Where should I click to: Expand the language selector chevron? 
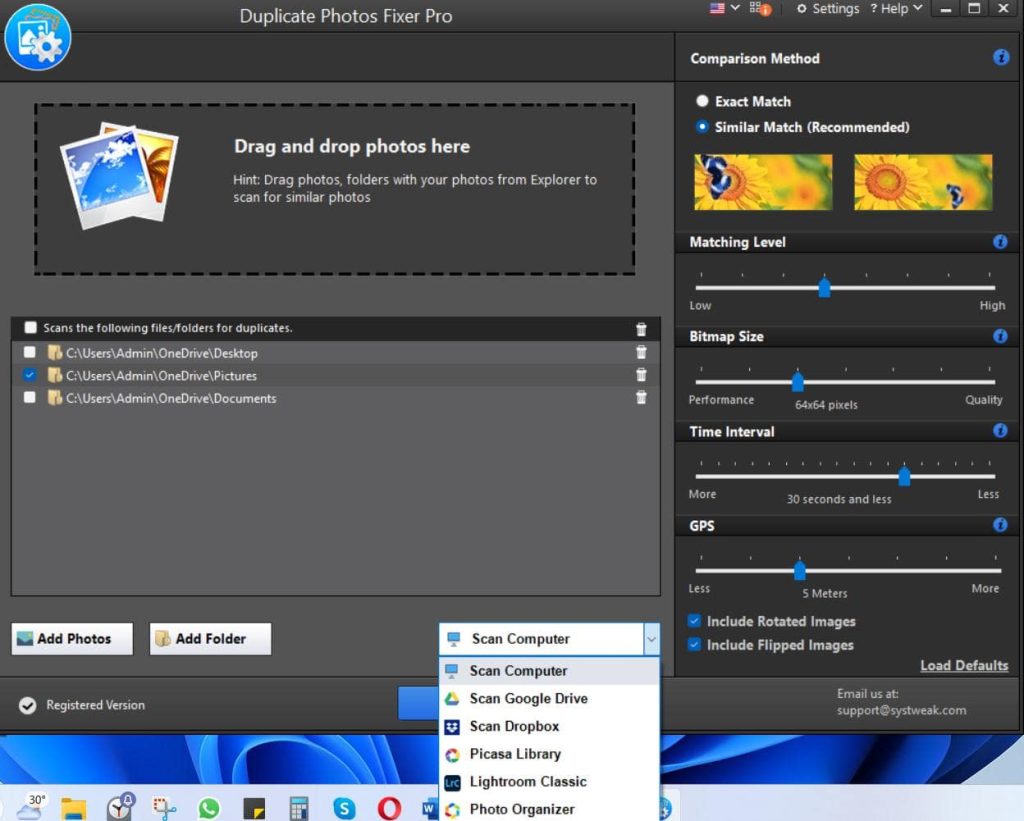click(x=735, y=8)
